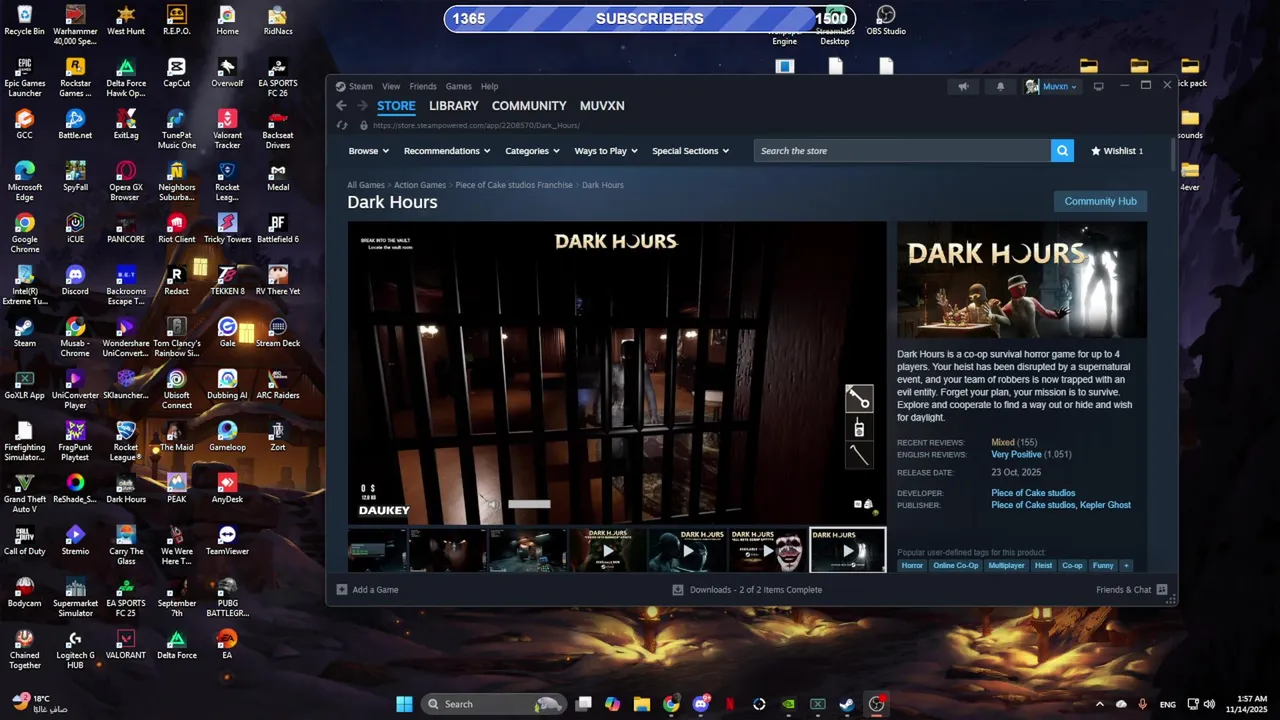Expand the Ways to Play dropdown
This screenshot has width=1280, height=720.
click(606, 151)
